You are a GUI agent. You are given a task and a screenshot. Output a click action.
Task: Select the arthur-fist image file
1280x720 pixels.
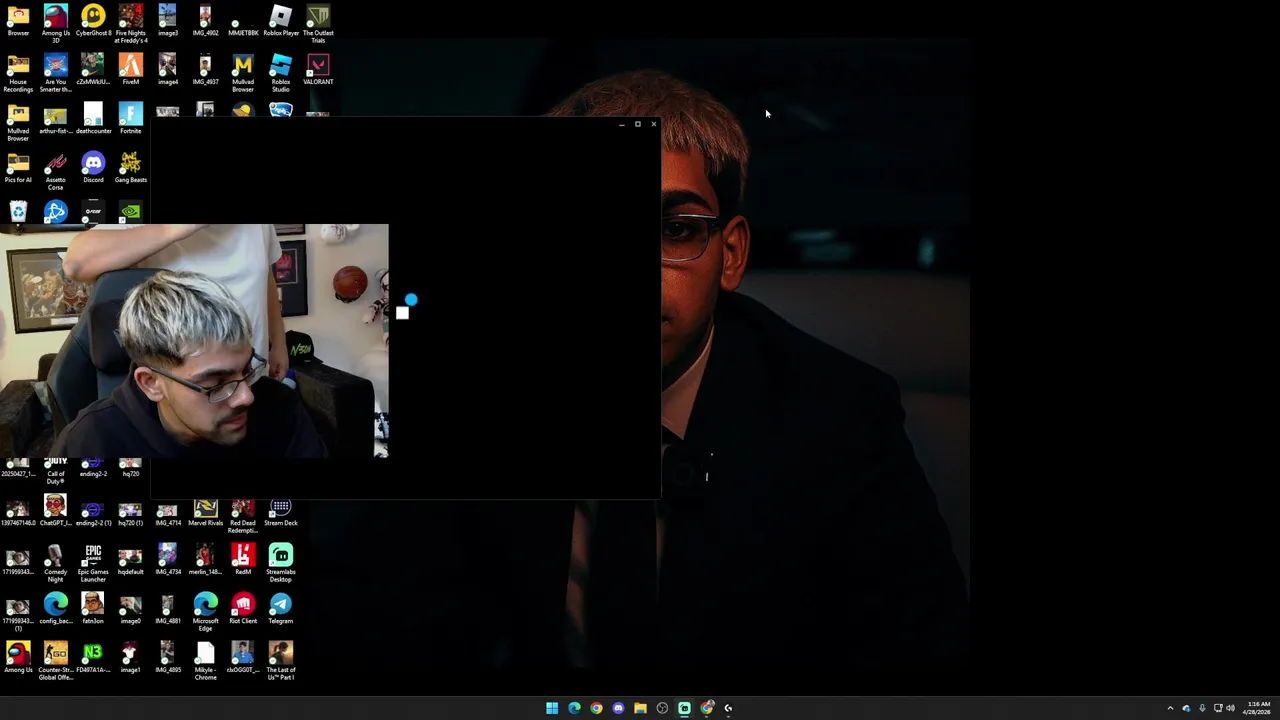[55, 119]
